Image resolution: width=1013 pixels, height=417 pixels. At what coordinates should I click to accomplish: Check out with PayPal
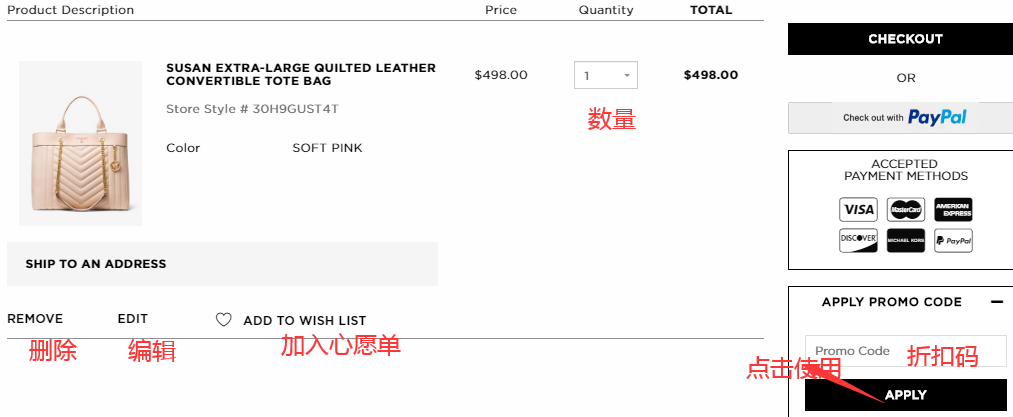pos(905,118)
